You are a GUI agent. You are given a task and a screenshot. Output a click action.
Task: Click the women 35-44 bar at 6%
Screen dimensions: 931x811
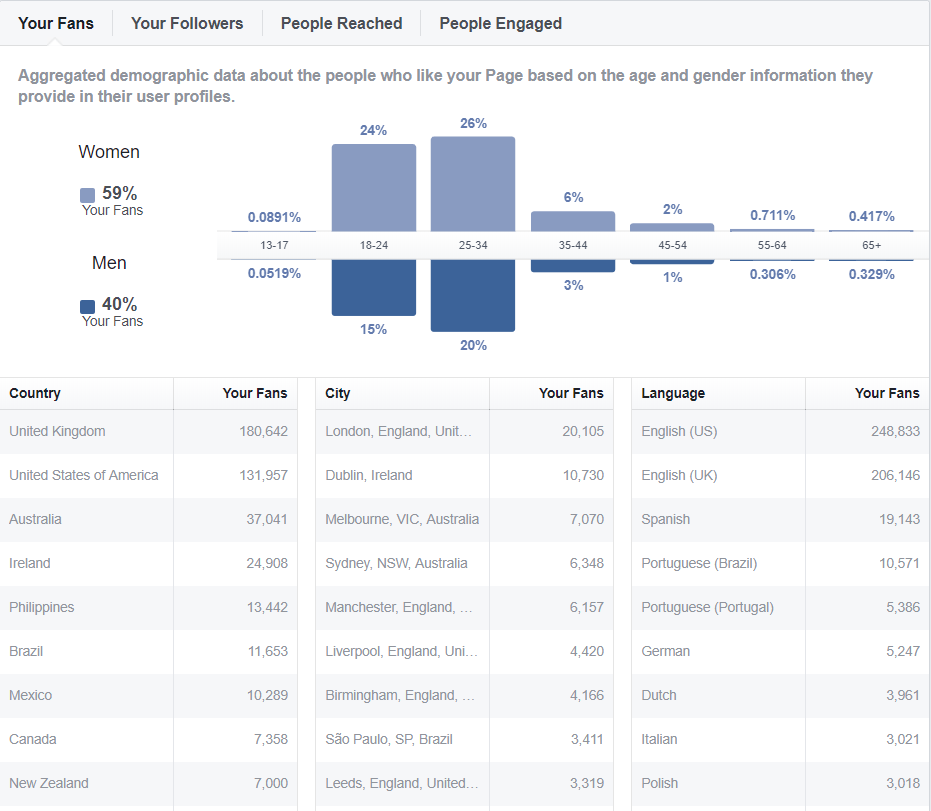tap(573, 221)
